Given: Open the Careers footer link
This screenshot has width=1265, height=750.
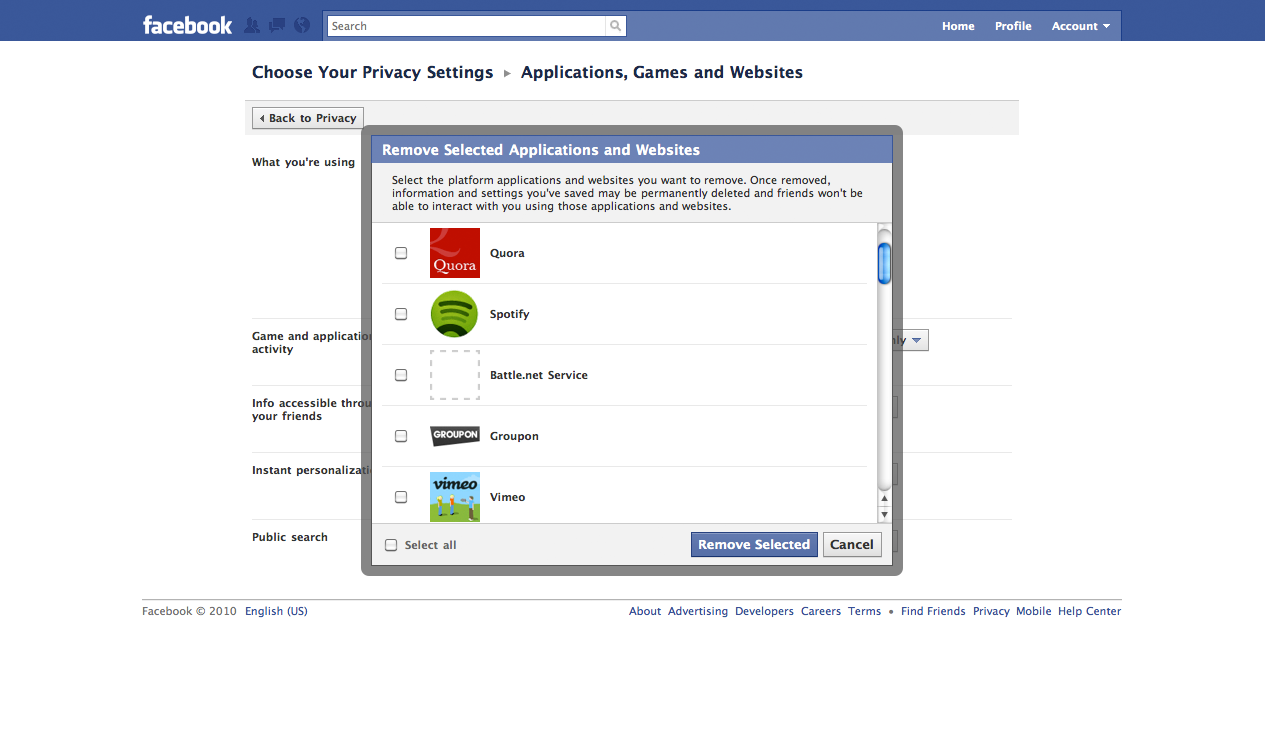Looking at the screenshot, I should click(x=821, y=611).
